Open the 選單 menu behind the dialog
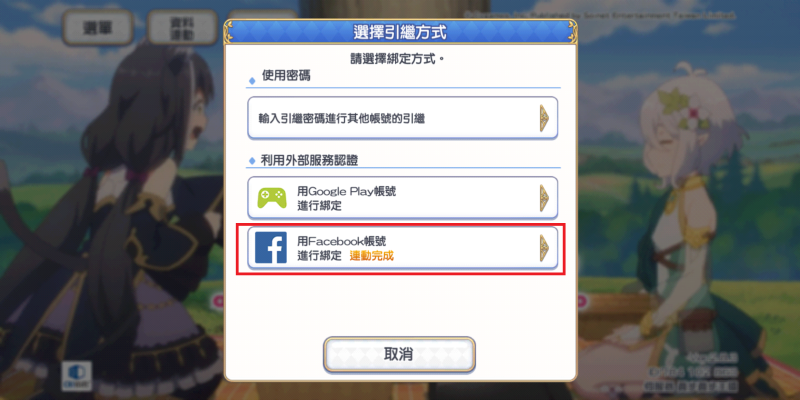The image size is (800, 400). [x=98, y=28]
